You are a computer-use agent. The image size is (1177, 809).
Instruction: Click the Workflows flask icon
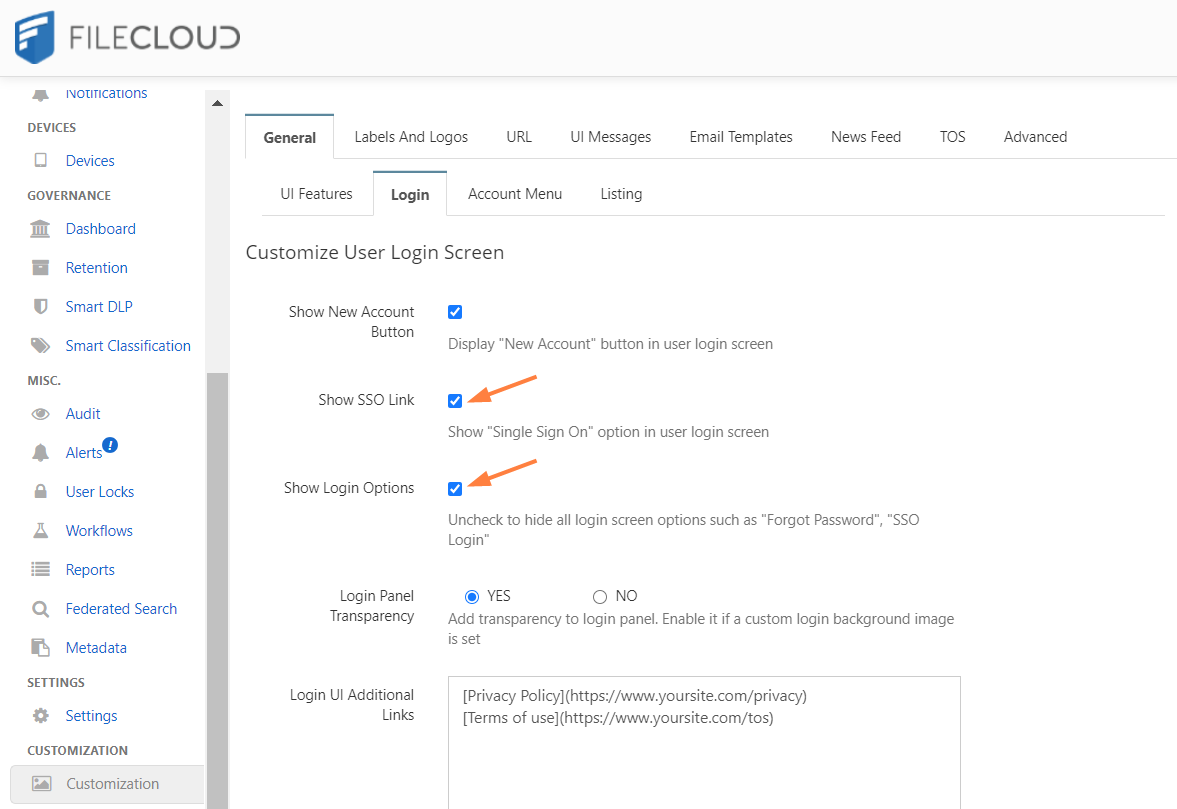click(41, 531)
